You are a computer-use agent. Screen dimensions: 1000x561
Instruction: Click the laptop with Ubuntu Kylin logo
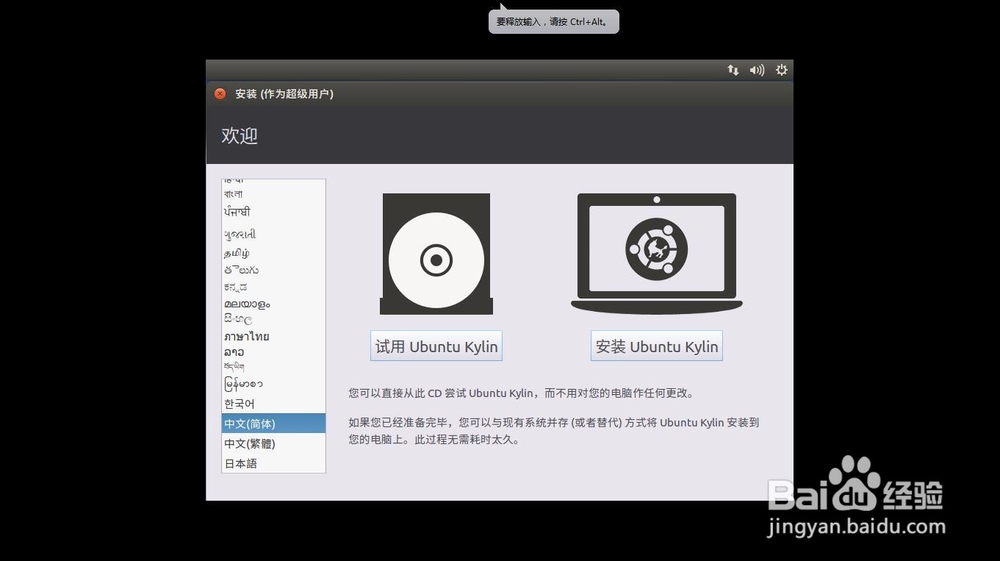click(x=656, y=254)
